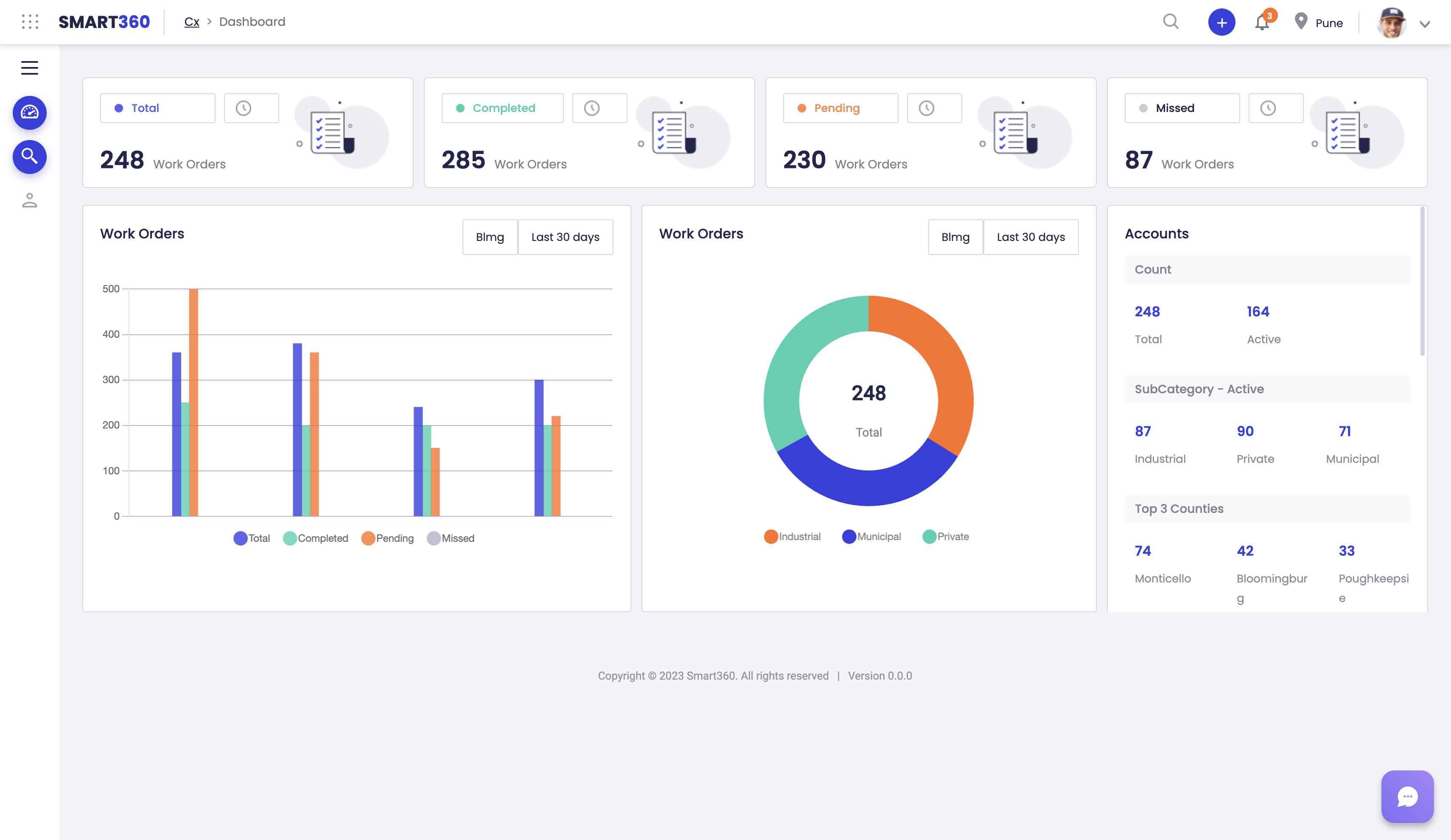This screenshot has width=1451, height=840.
Task: Open the search icon in top navigation
Action: pos(1170,22)
